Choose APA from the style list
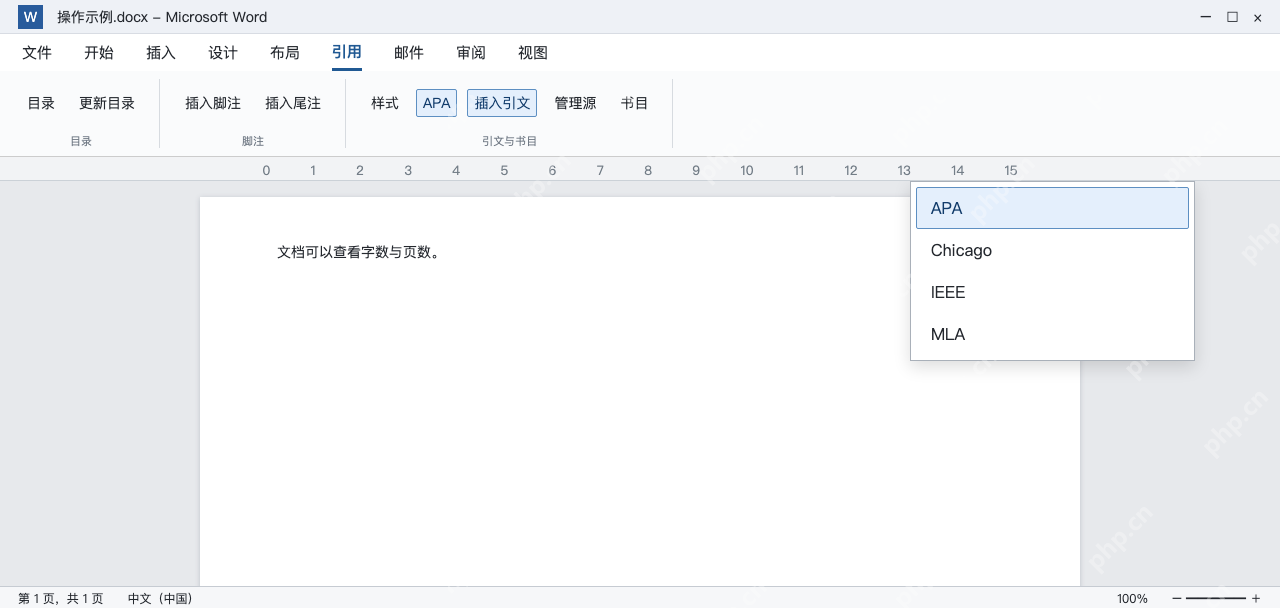 click(x=1052, y=208)
